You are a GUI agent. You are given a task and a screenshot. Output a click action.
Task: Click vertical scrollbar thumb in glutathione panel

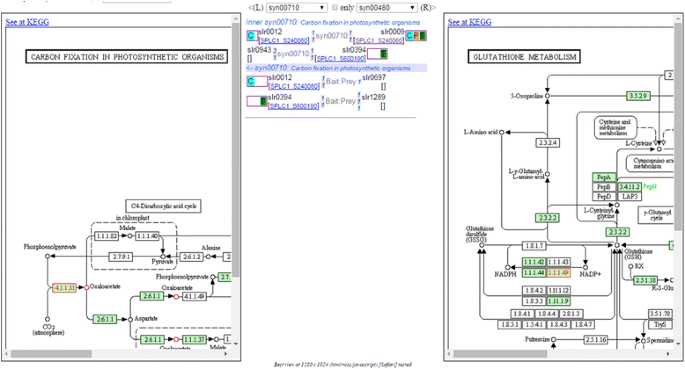point(677,127)
